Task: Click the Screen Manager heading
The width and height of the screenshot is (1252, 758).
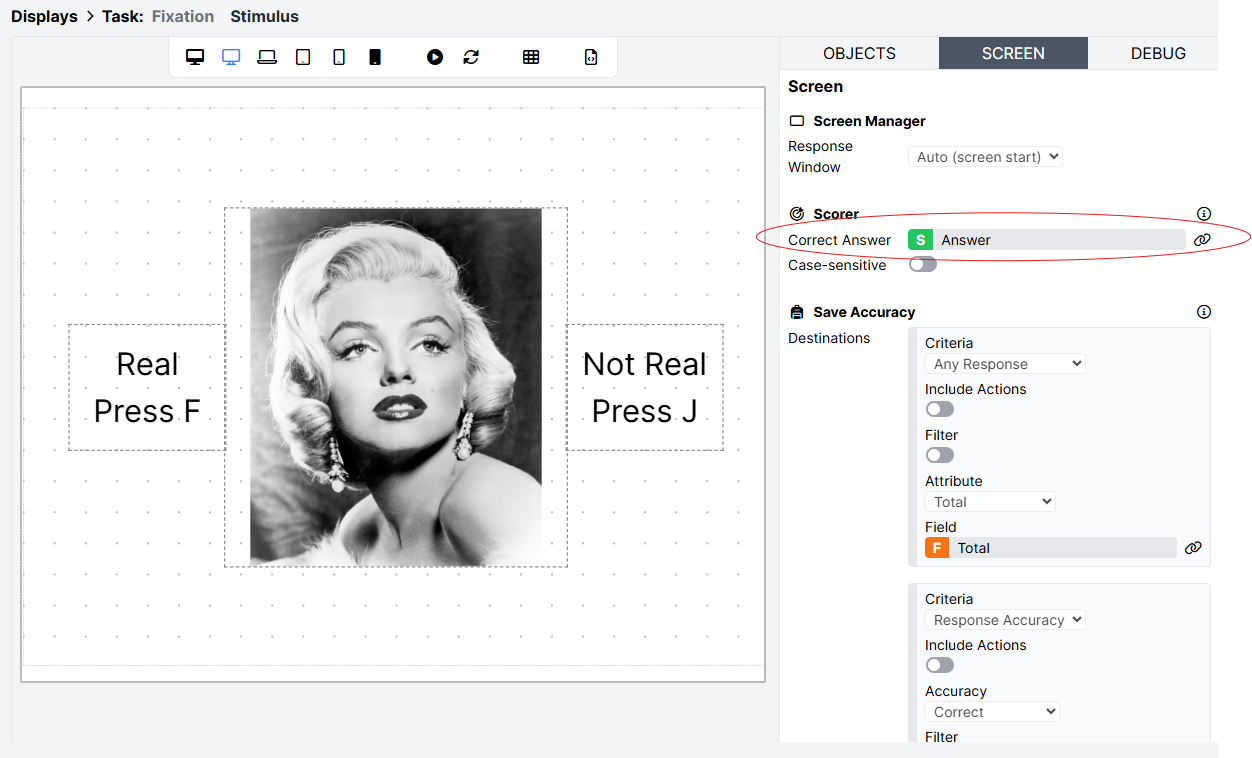Action: coord(869,121)
